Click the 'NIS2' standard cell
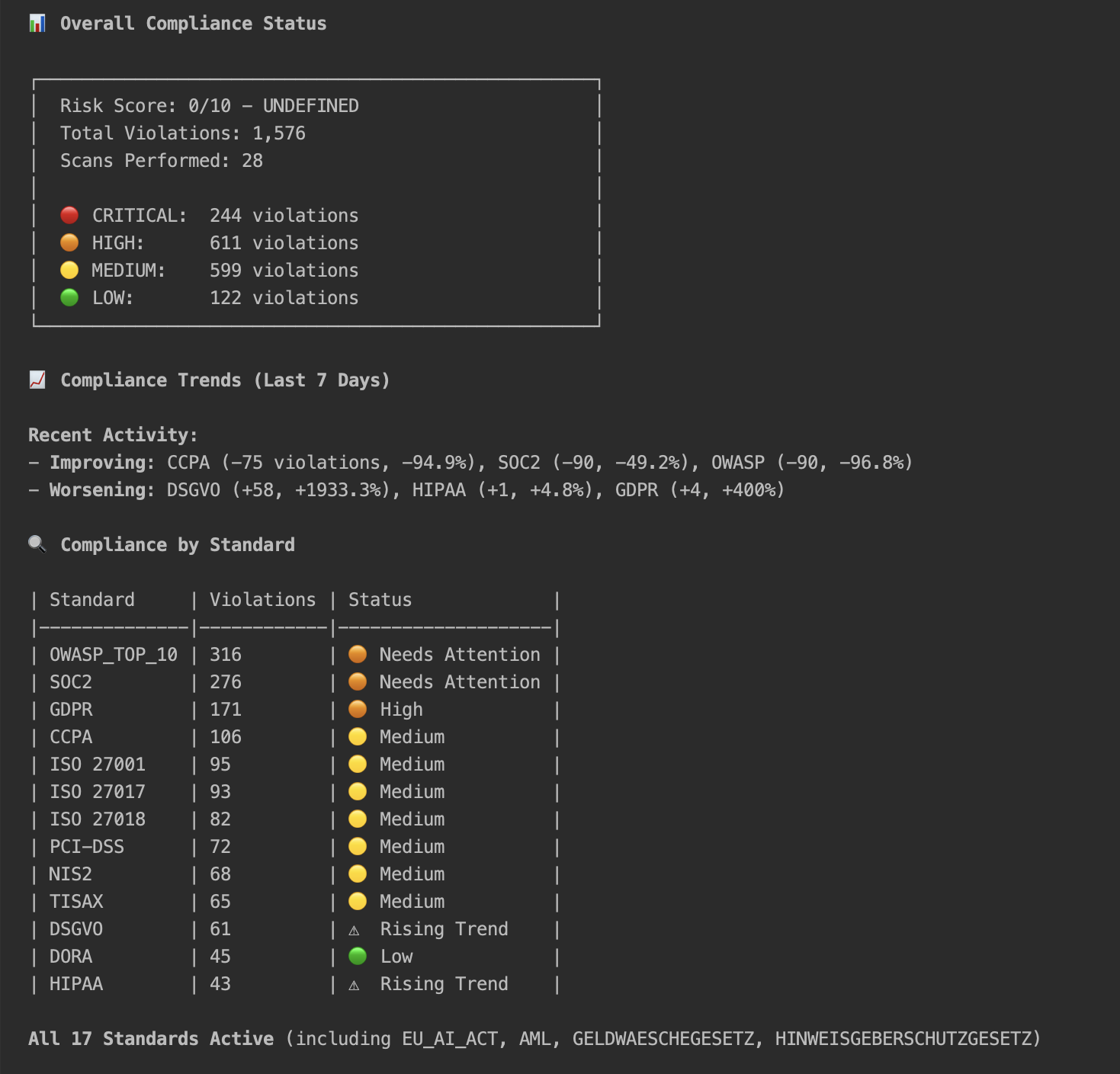This screenshot has height=1074, width=1120. [71, 874]
